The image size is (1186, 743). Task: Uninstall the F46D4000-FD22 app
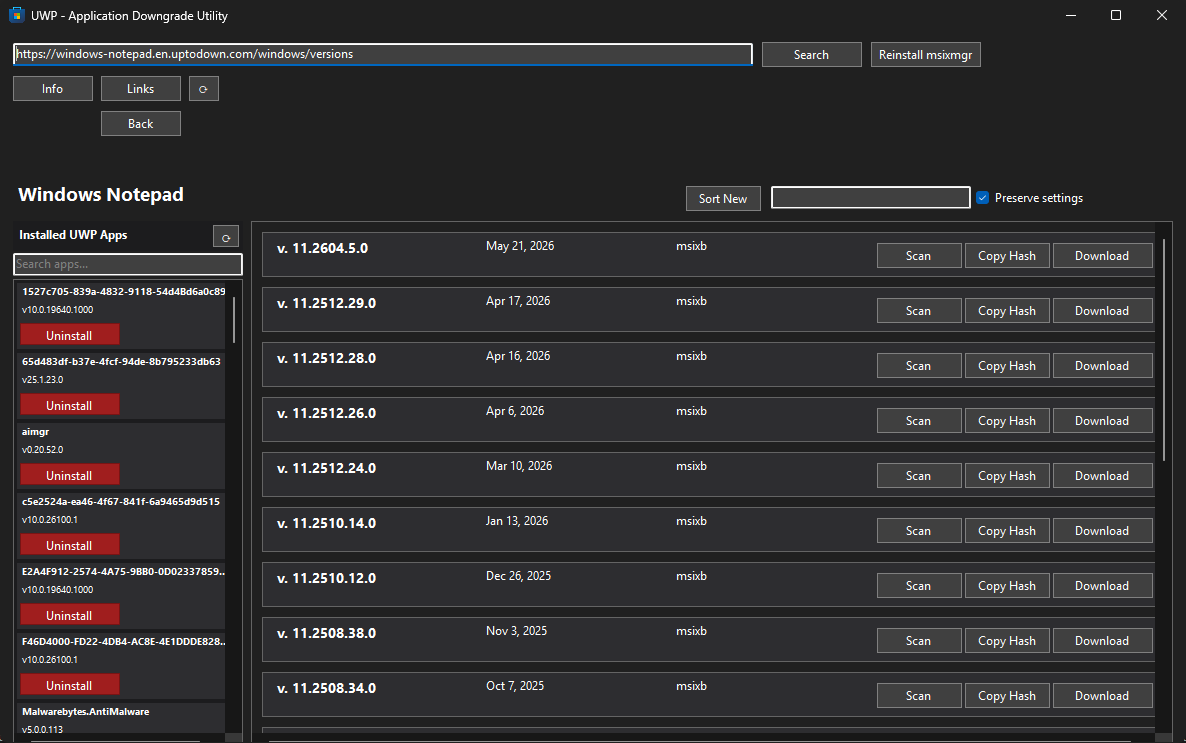[70, 685]
